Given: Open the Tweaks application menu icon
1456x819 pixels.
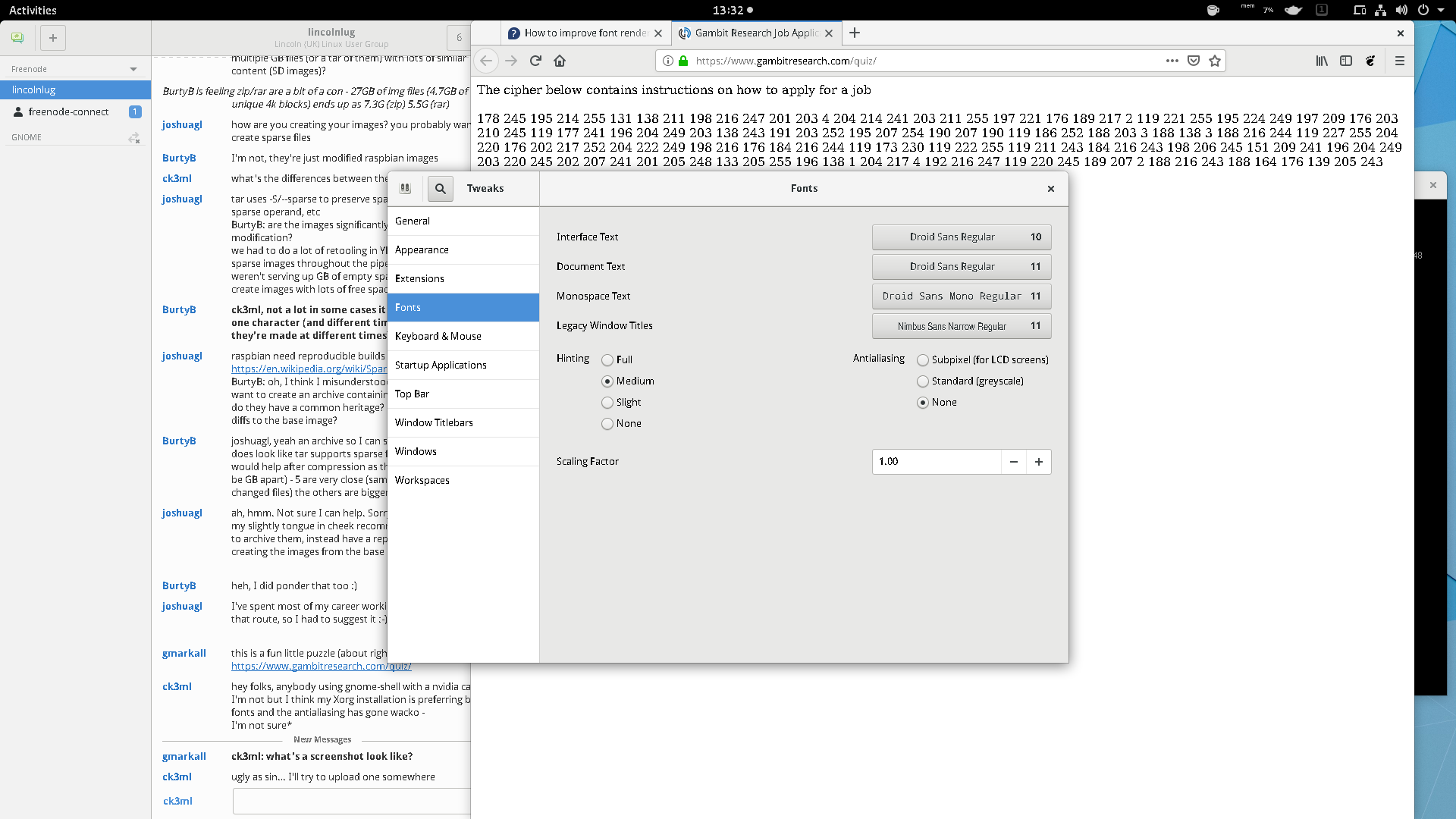Looking at the screenshot, I should [406, 188].
